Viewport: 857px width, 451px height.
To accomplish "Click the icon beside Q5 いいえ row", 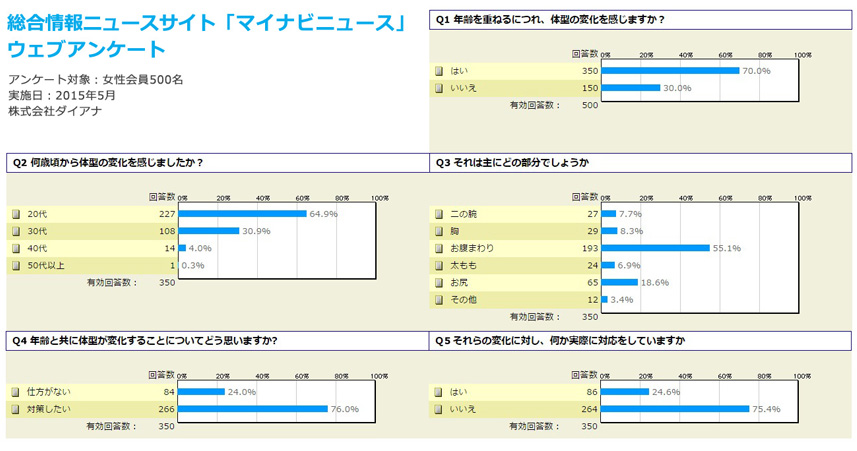I will click(x=438, y=409).
